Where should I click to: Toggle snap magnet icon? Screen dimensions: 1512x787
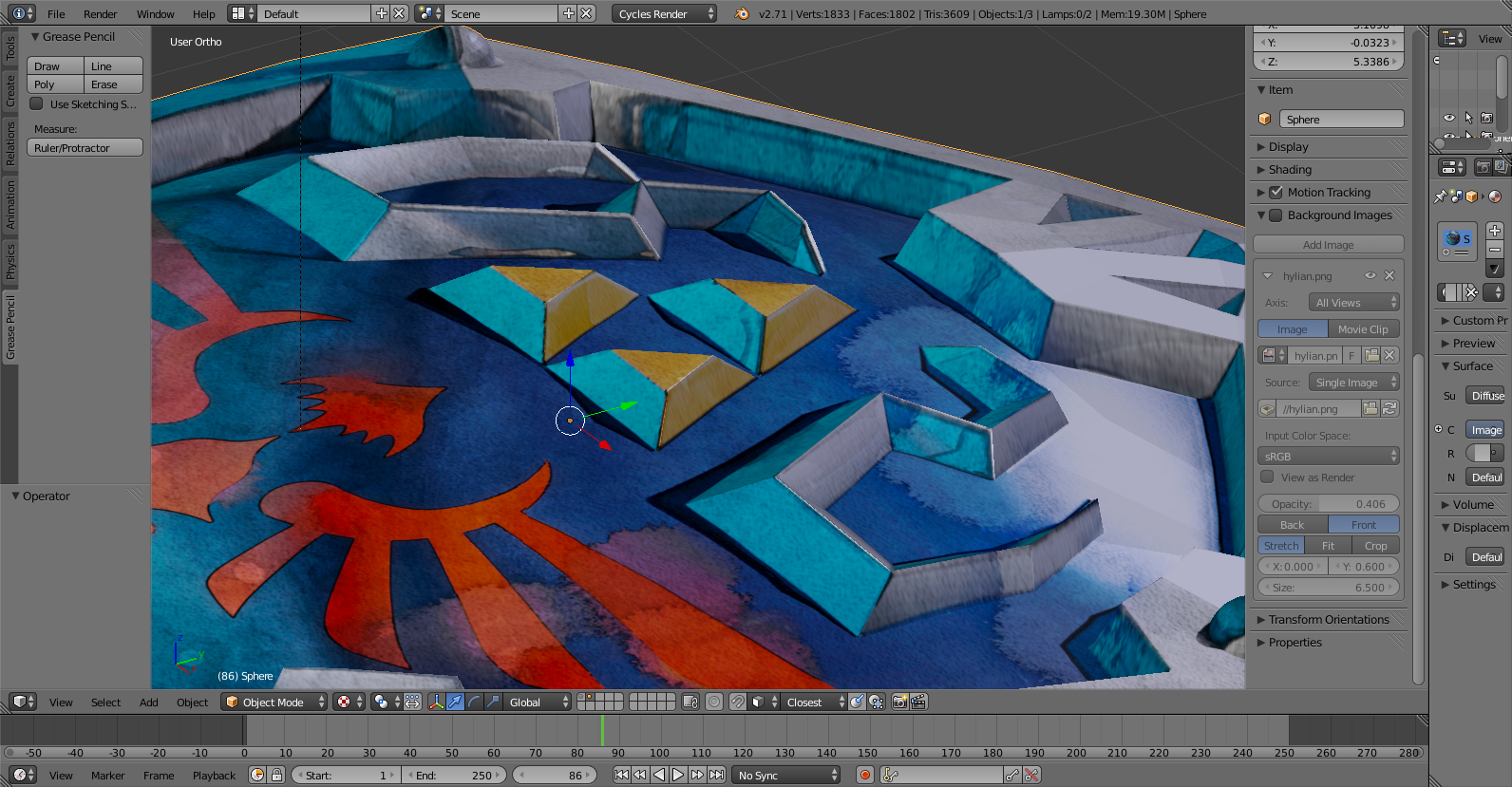[x=738, y=702]
